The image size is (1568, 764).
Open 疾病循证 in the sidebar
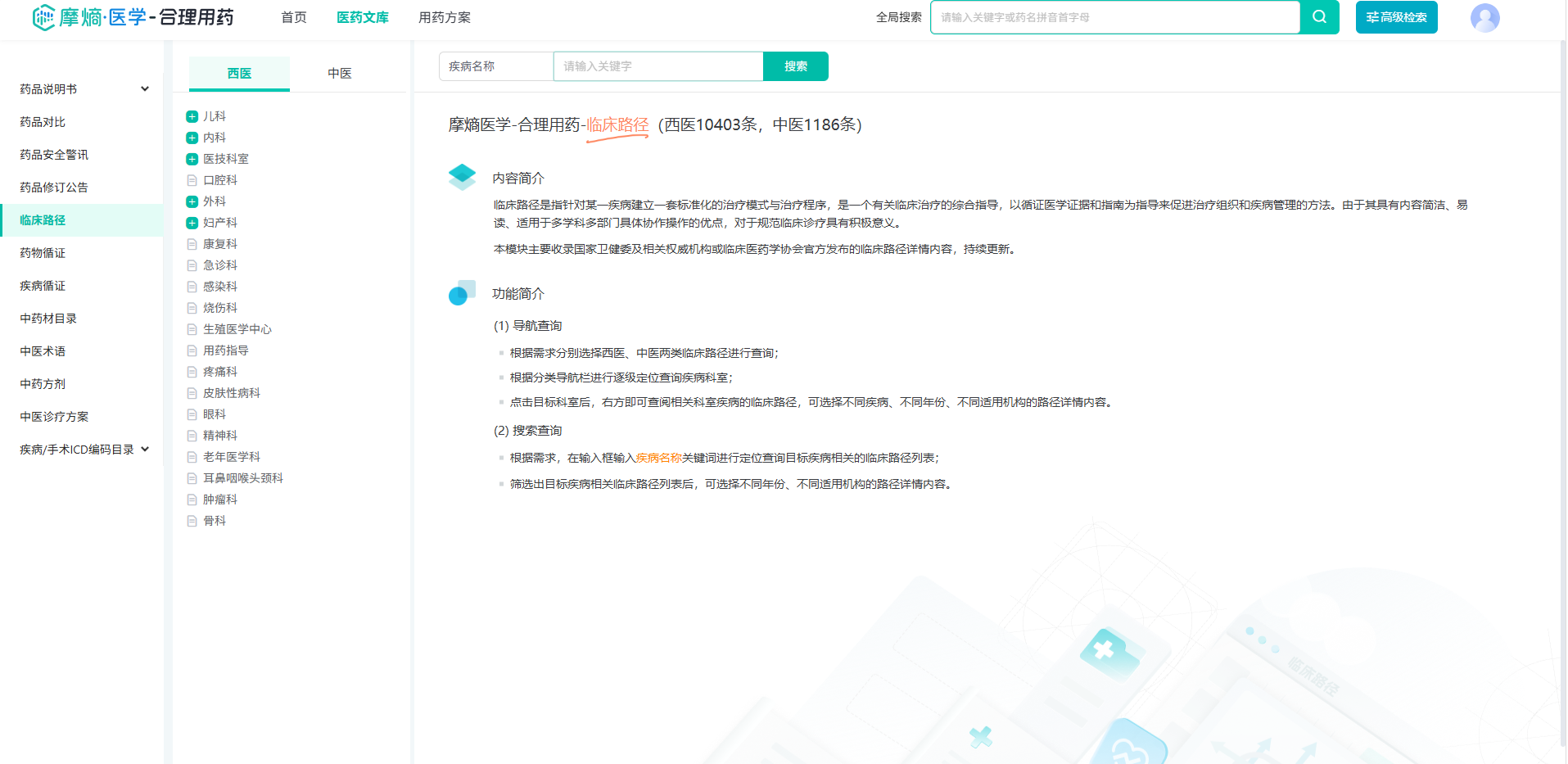point(43,286)
